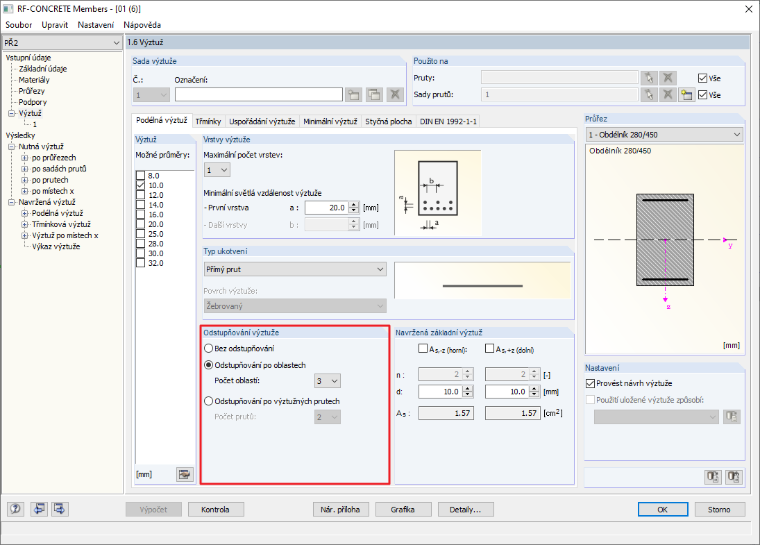Image resolution: width=760 pixels, height=545 pixels.
Task: Click the copy reinforcement set icon
Action: click(x=374, y=95)
